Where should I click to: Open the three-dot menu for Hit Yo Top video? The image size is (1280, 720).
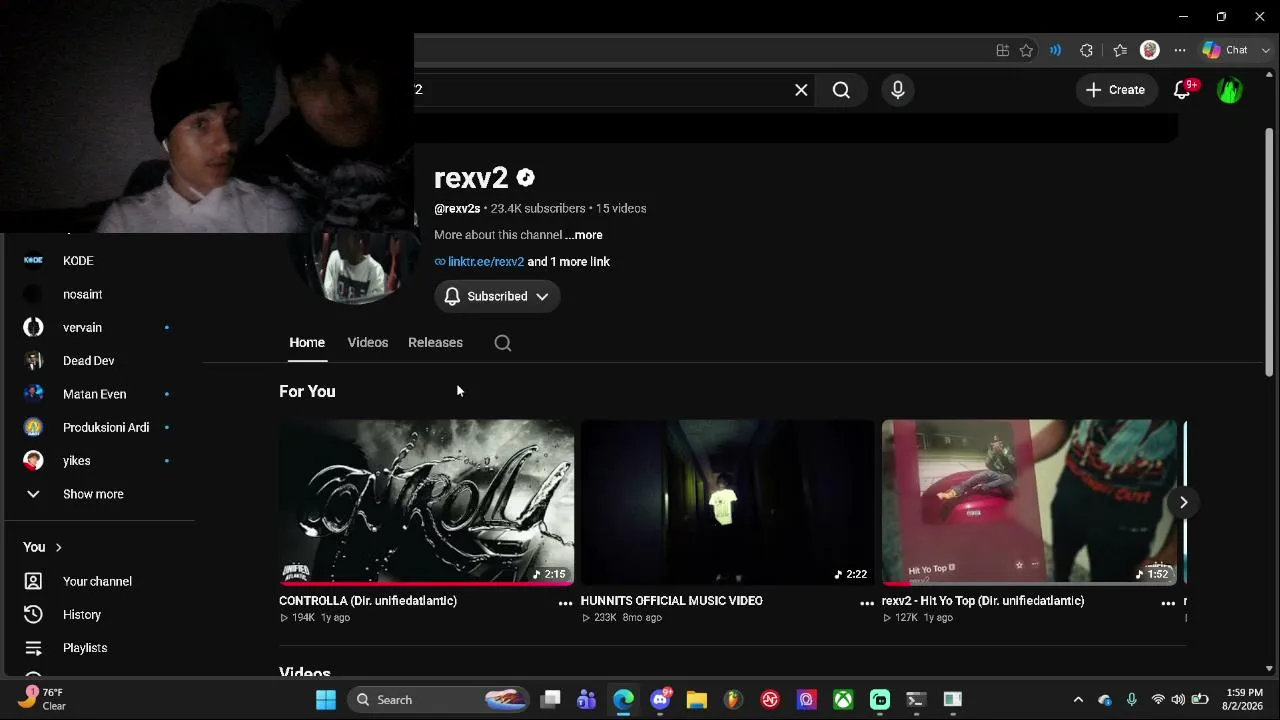(1168, 603)
